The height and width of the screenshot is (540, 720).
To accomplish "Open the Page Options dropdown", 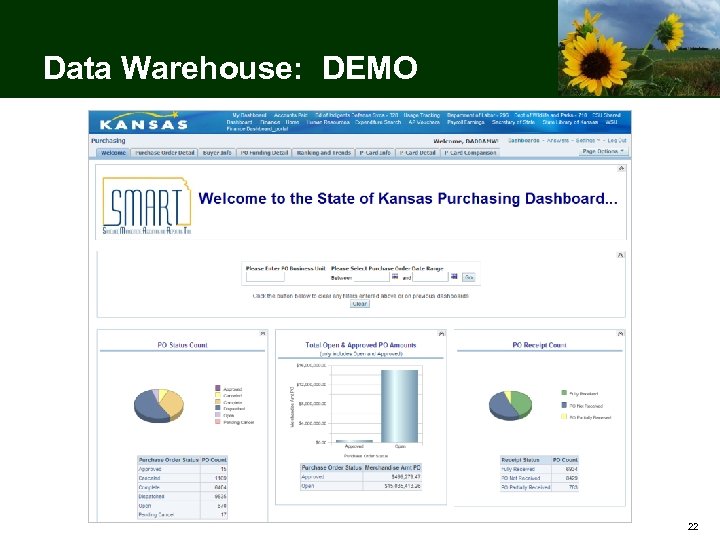I will coord(603,151).
